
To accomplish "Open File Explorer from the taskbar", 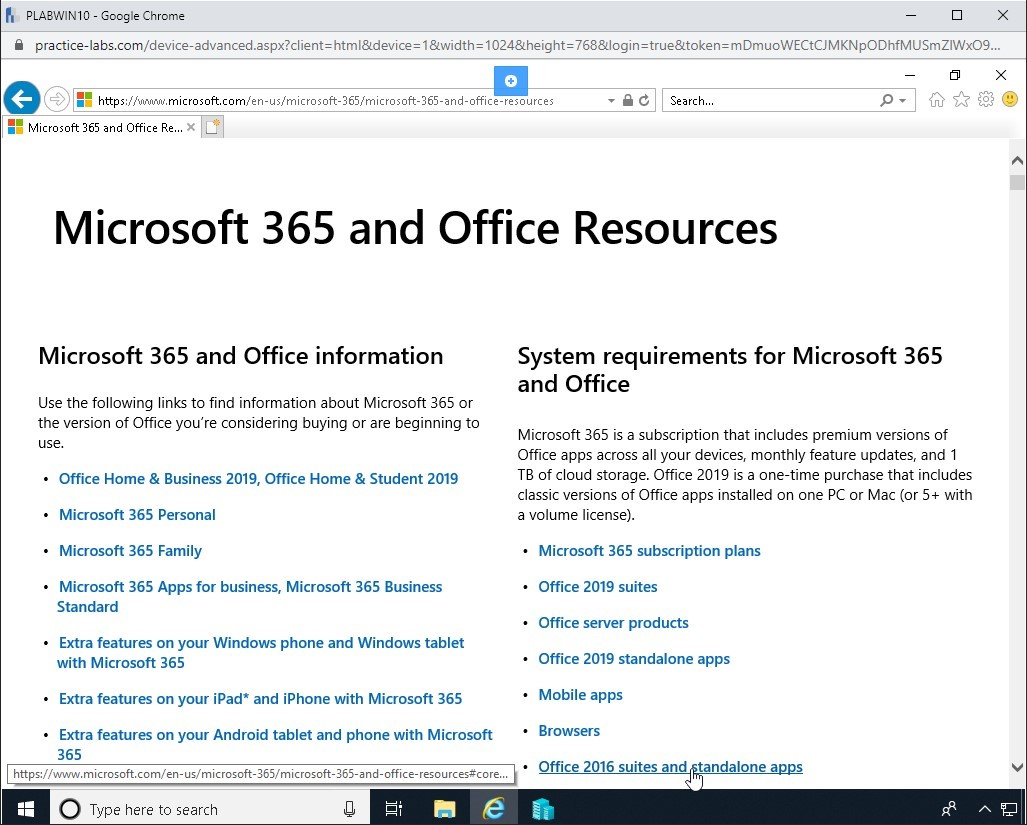I will (x=445, y=809).
